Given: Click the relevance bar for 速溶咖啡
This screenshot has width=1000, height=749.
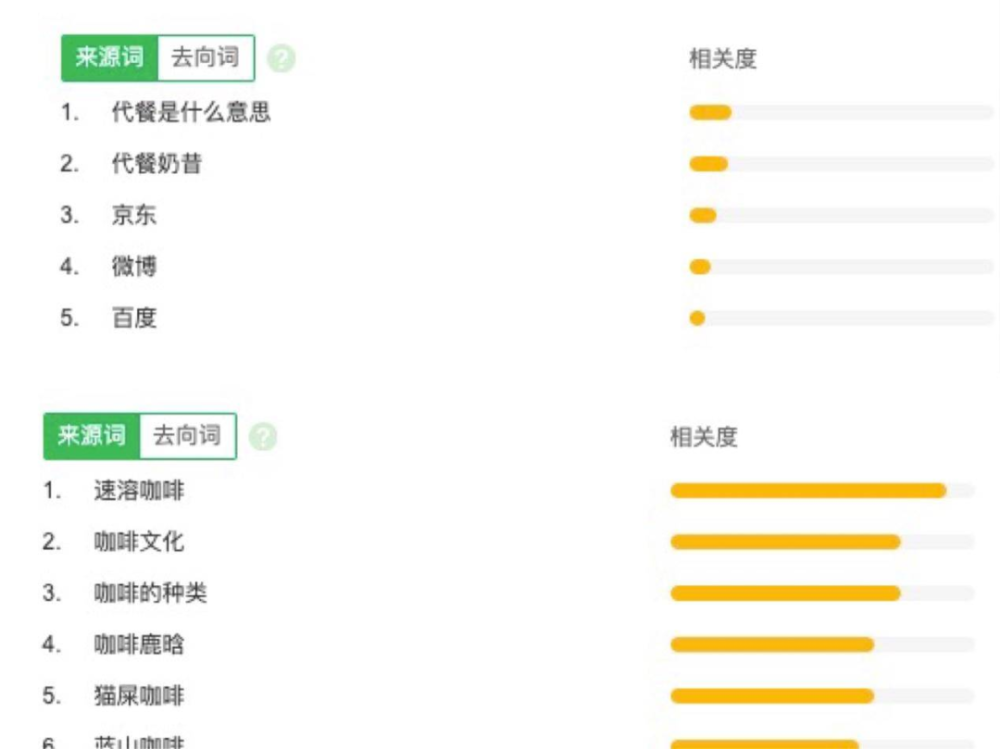Looking at the screenshot, I should pyautogui.click(x=823, y=491).
